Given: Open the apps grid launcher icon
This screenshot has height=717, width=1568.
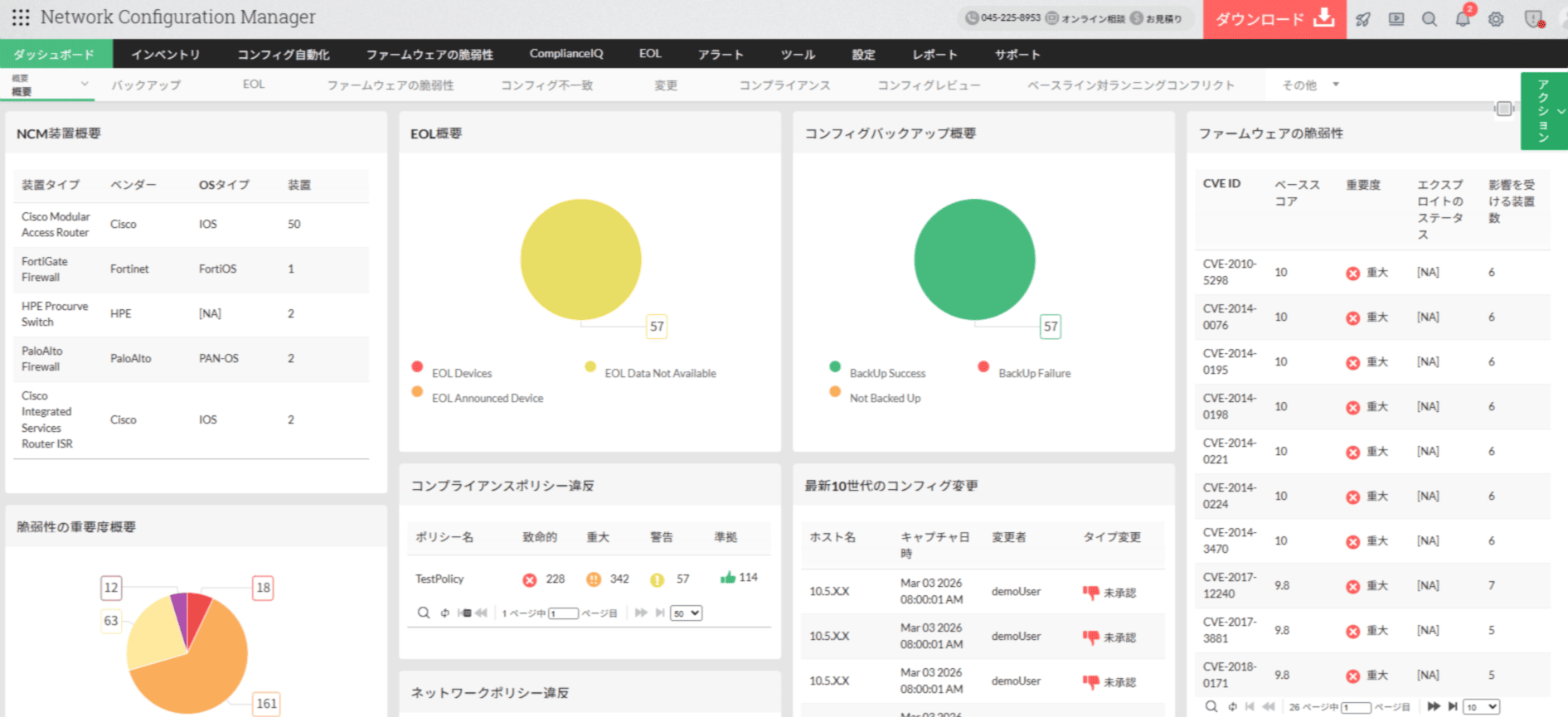Looking at the screenshot, I should pos(21,17).
